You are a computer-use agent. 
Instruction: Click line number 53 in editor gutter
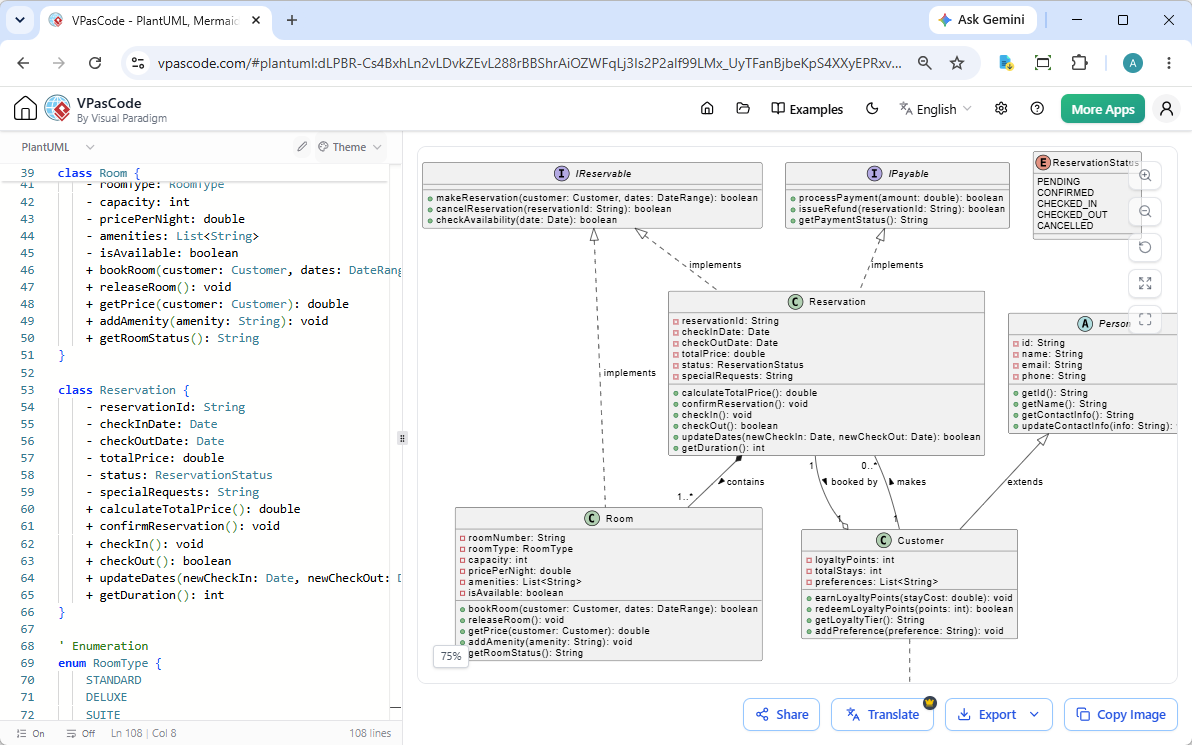(27, 390)
